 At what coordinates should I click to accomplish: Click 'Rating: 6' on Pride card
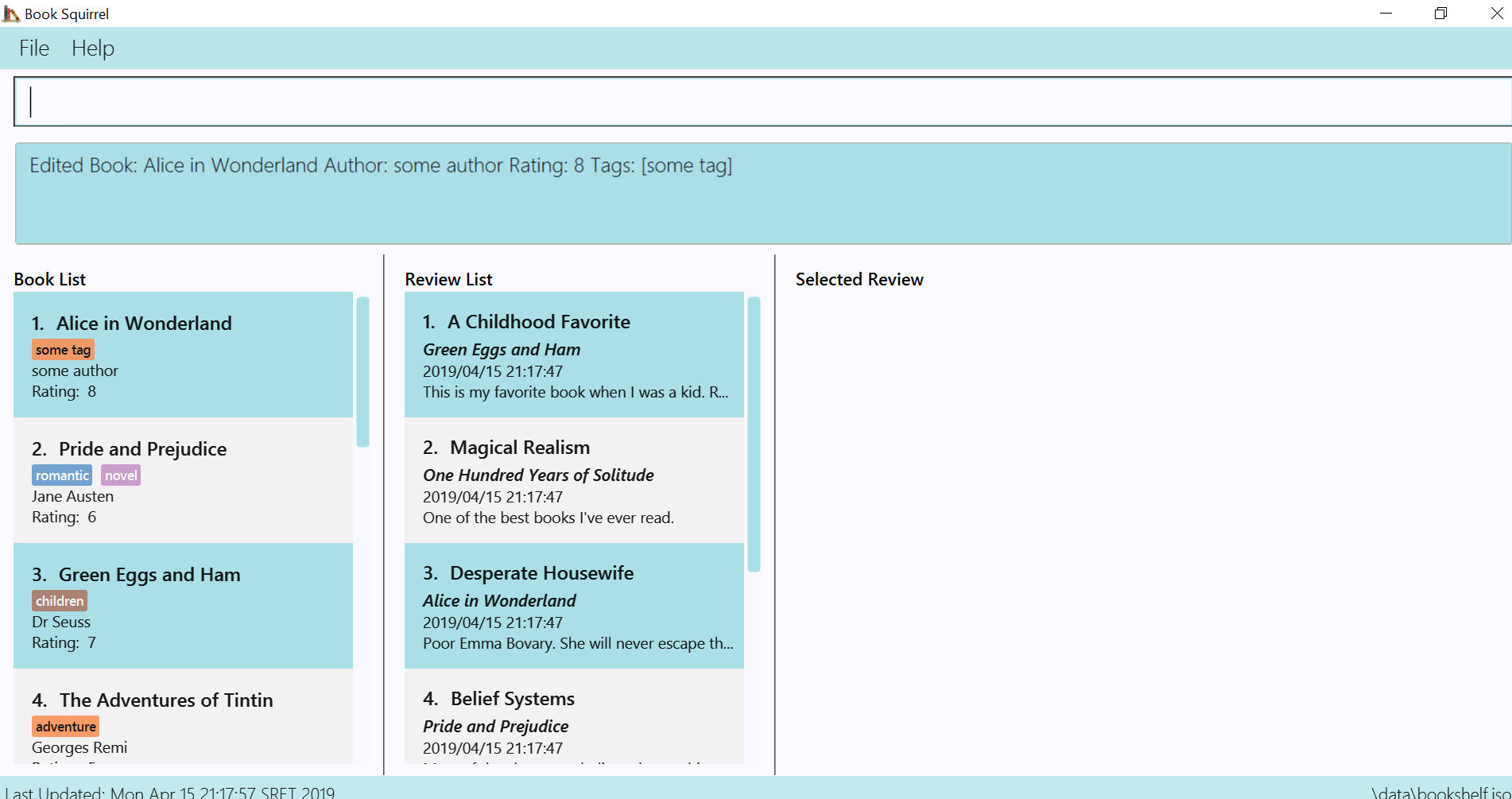click(x=64, y=517)
